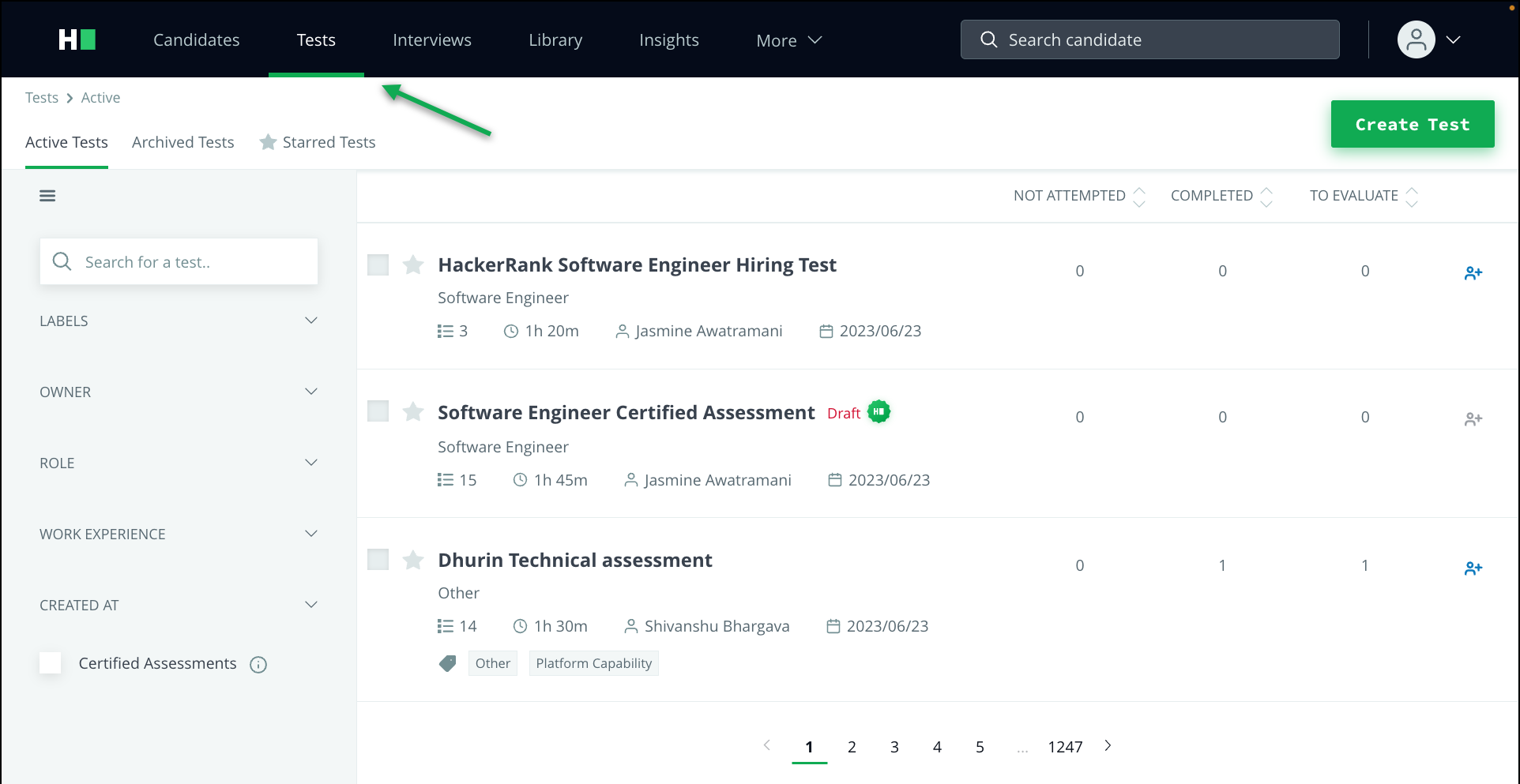This screenshot has height=784, width=1520.
Task: Go to page 3
Action: pos(894,747)
